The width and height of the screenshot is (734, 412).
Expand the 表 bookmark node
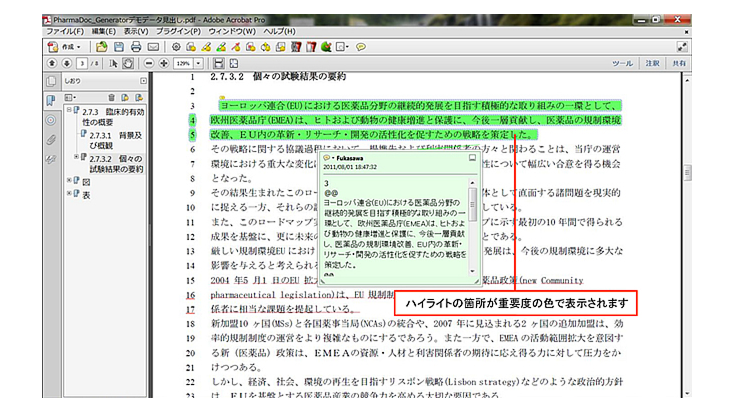click(67, 194)
